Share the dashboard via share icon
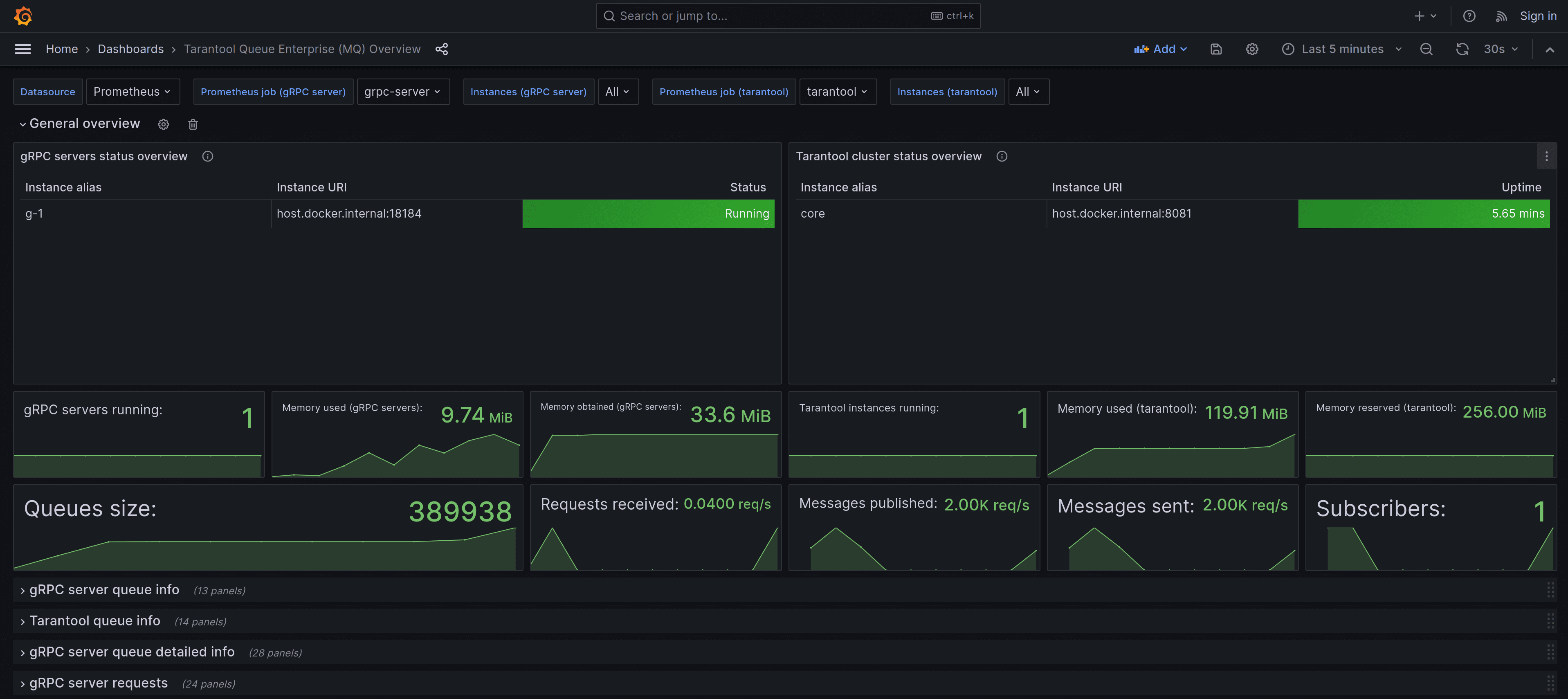 point(442,49)
